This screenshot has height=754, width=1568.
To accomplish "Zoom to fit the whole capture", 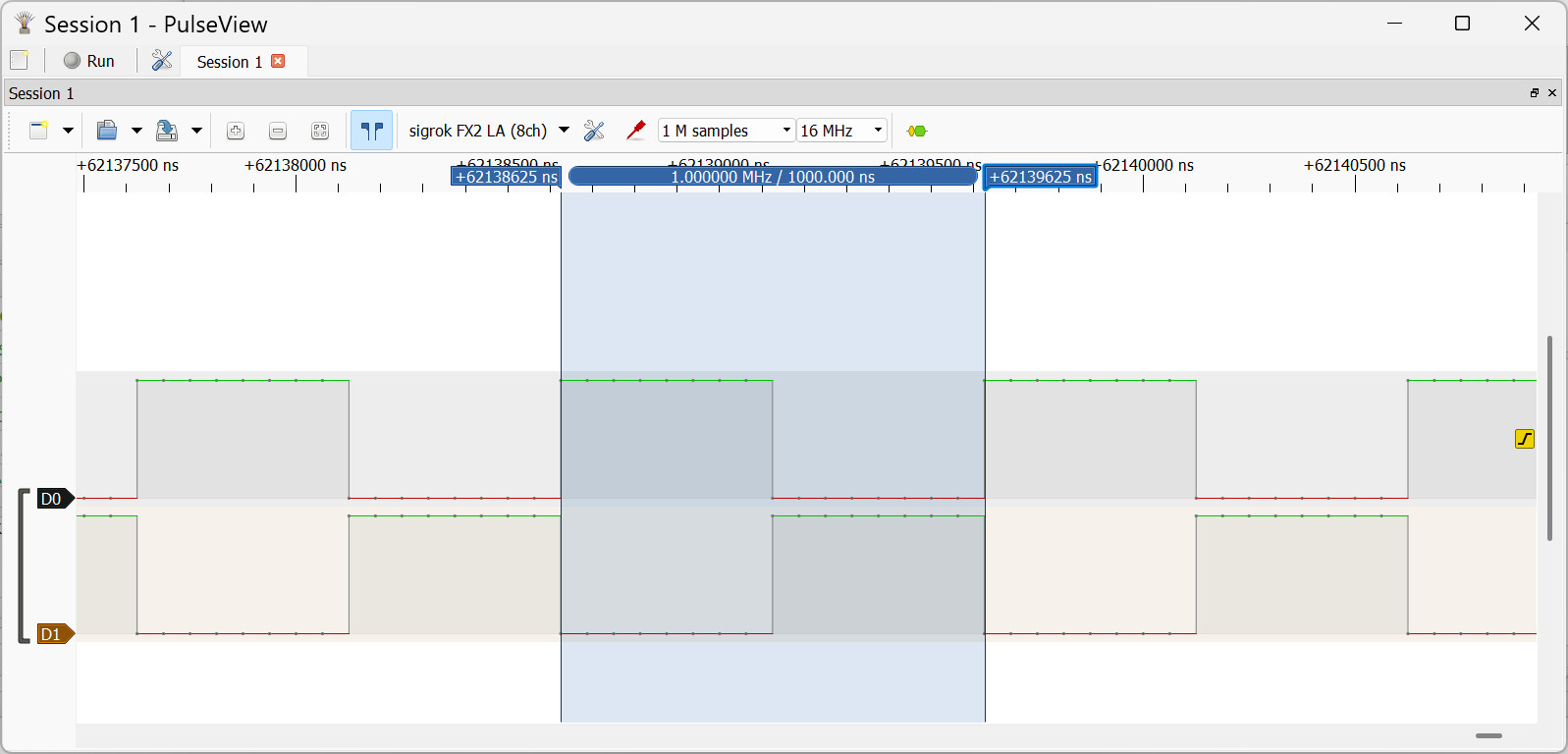I will tap(320, 131).
